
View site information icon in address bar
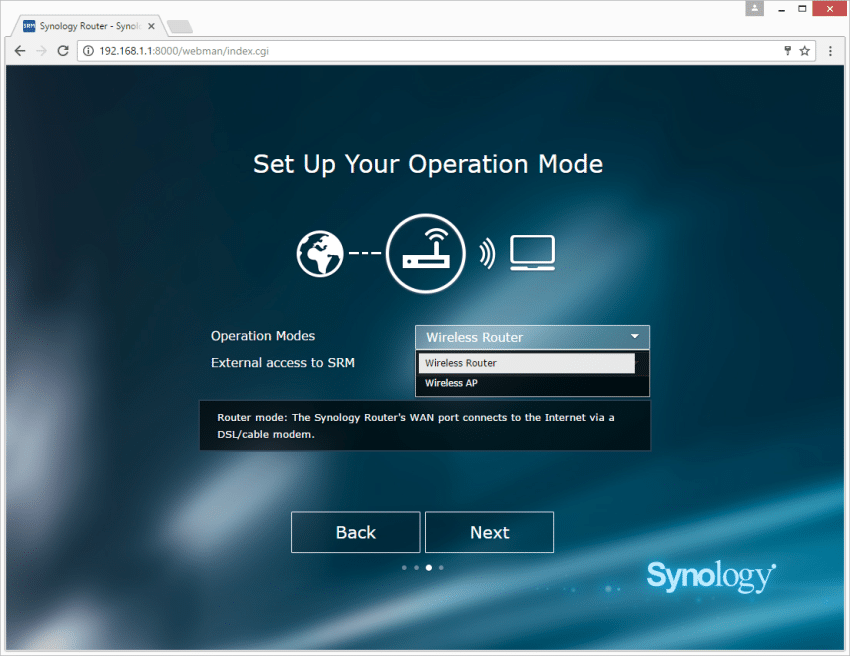[x=88, y=51]
